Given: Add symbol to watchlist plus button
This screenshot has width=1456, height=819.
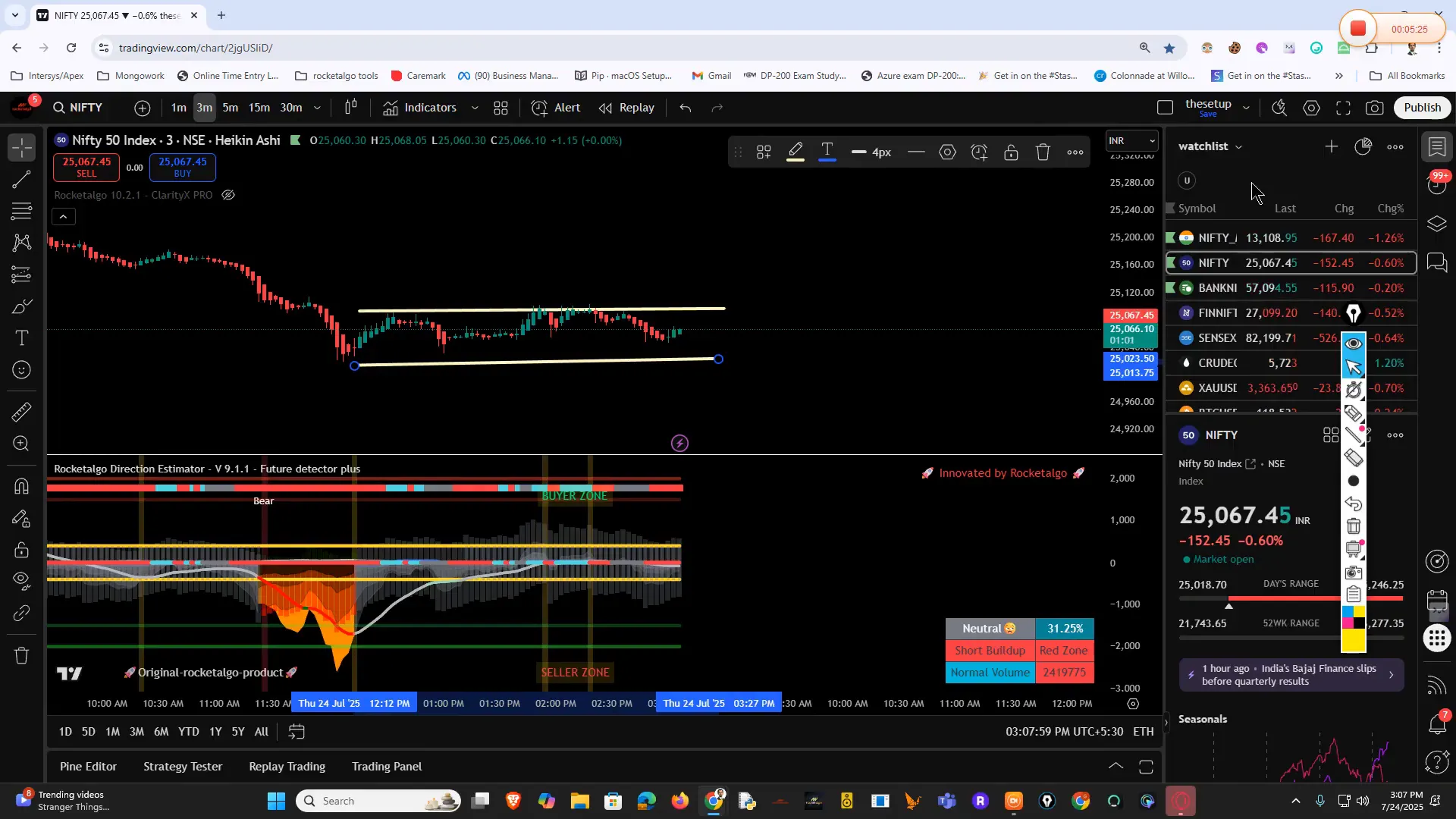Looking at the screenshot, I should pos(1331,146).
